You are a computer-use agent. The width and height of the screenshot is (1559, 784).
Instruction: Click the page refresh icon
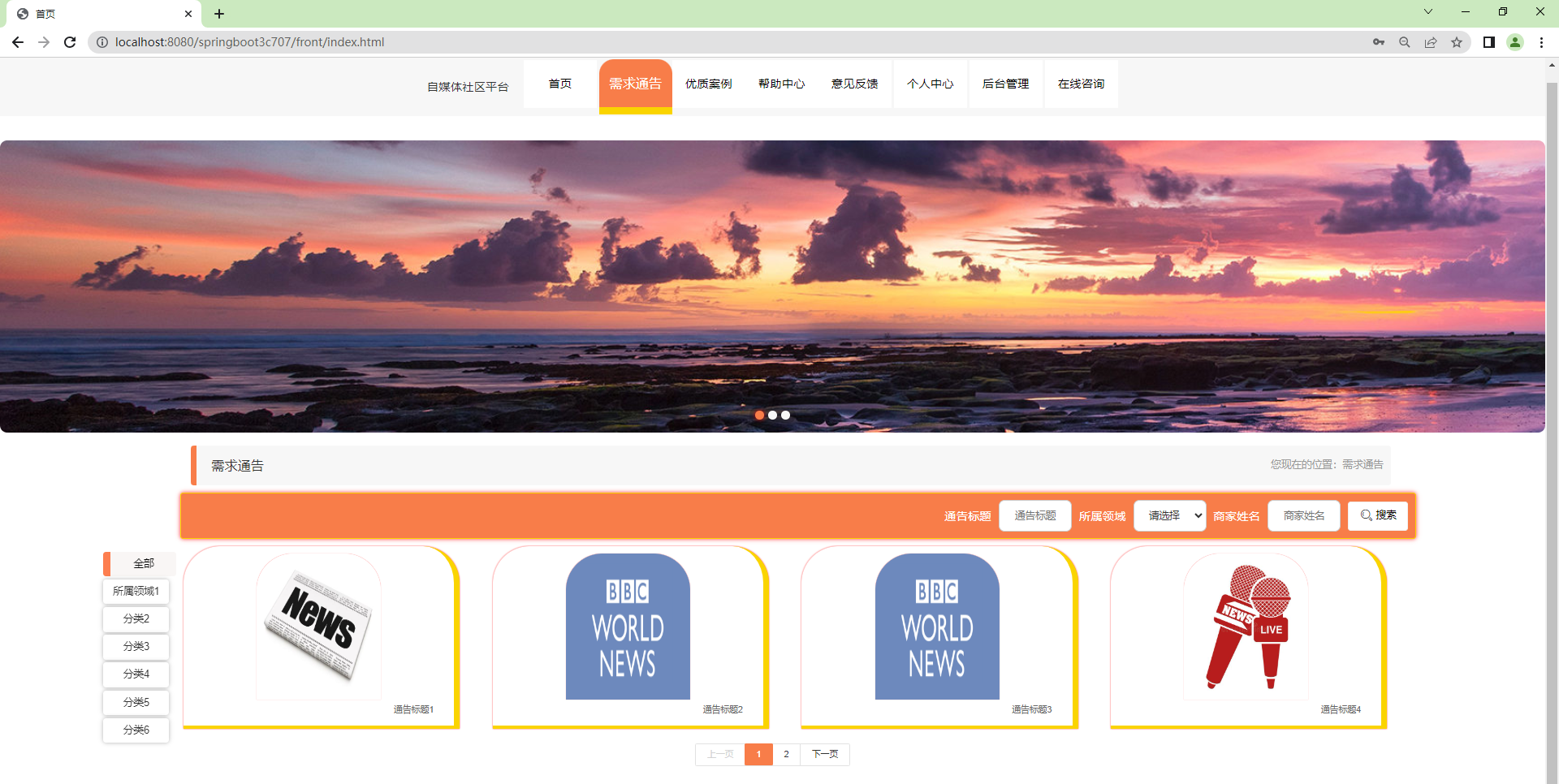click(69, 41)
